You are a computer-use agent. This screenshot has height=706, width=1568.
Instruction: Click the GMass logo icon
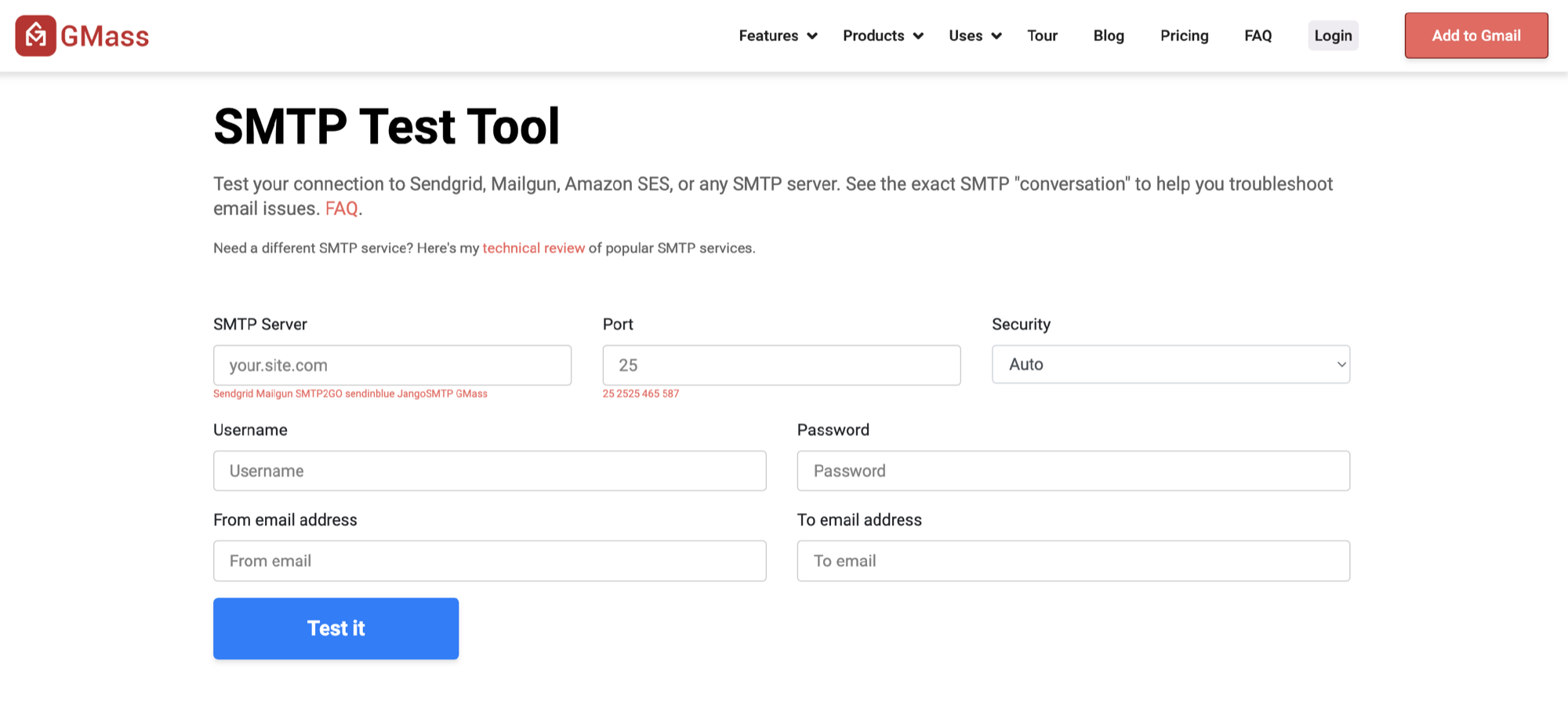click(35, 35)
